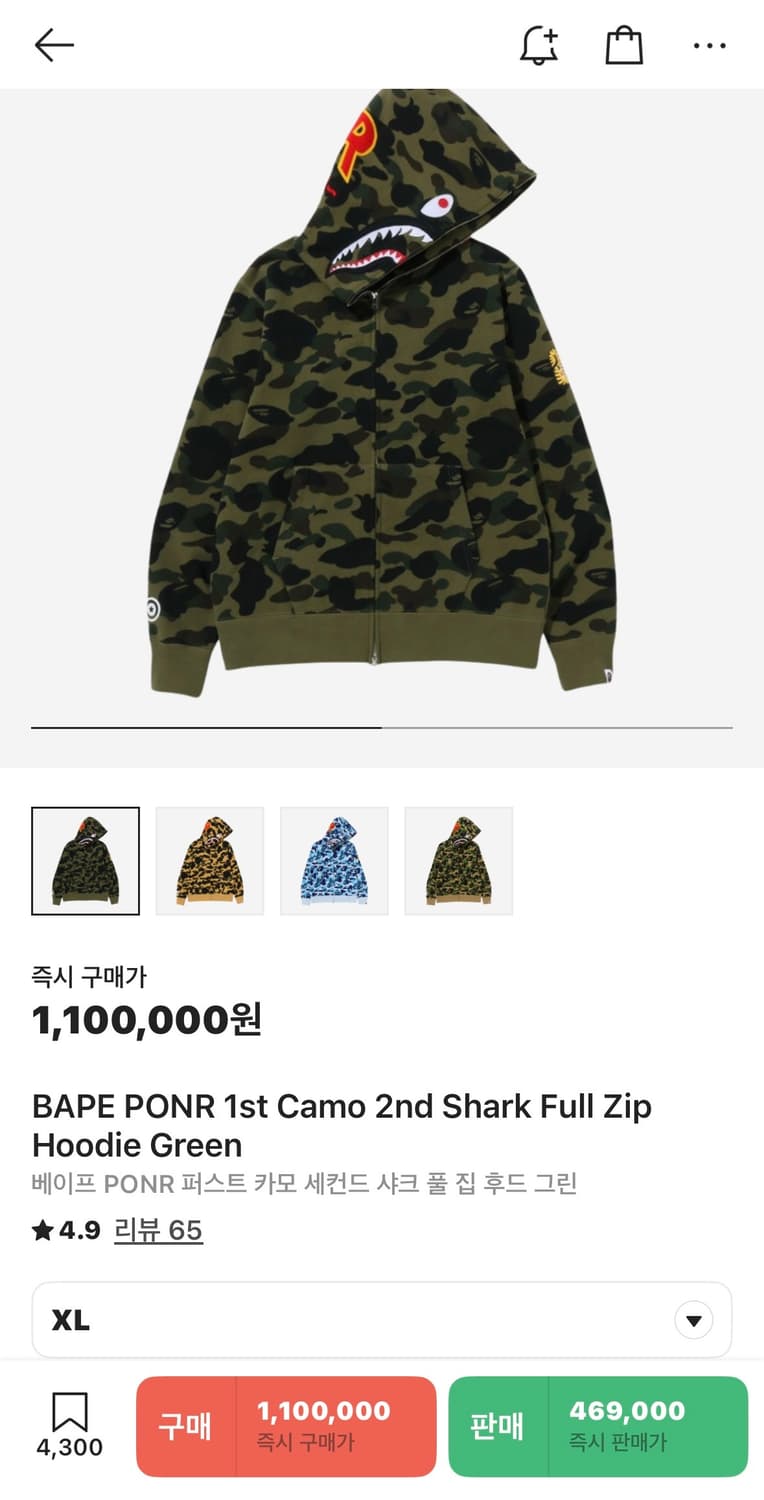
Task: Tap the star rating 4.9
Action: tap(66, 1230)
